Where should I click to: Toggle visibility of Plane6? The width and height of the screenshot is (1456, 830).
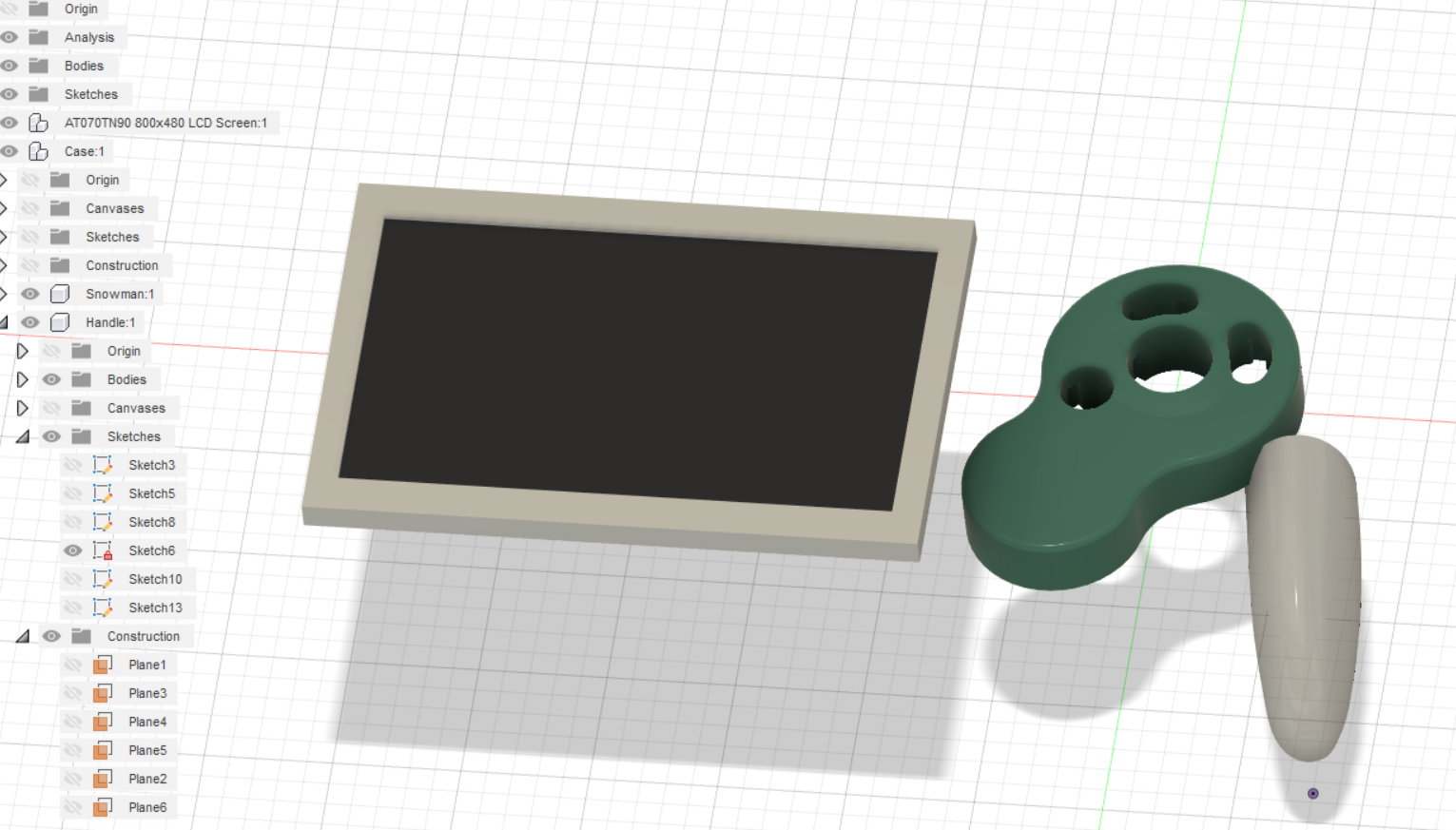pyautogui.click(x=73, y=807)
